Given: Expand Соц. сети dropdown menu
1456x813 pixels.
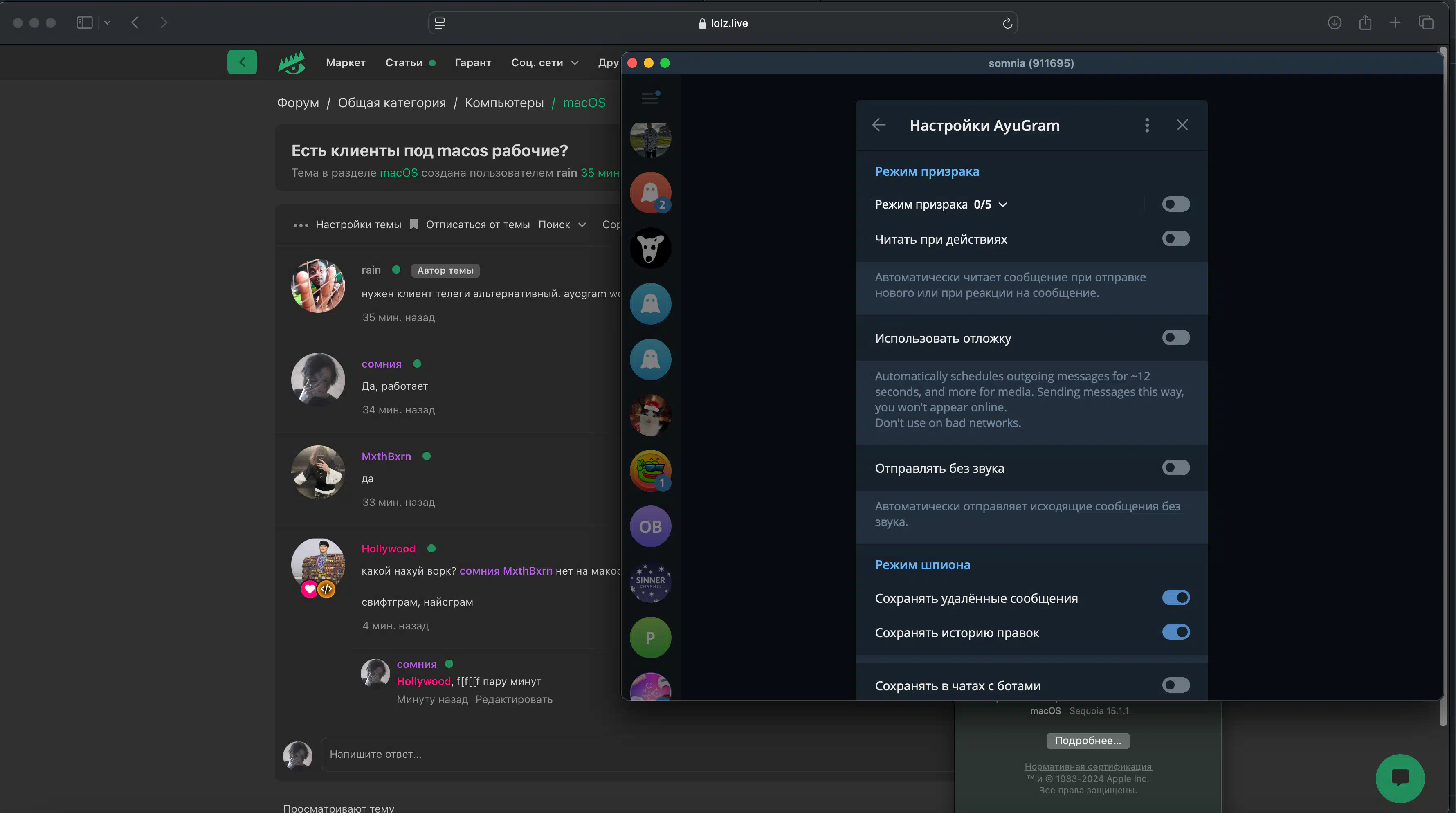Looking at the screenshot, I should (x=544, y=63).
